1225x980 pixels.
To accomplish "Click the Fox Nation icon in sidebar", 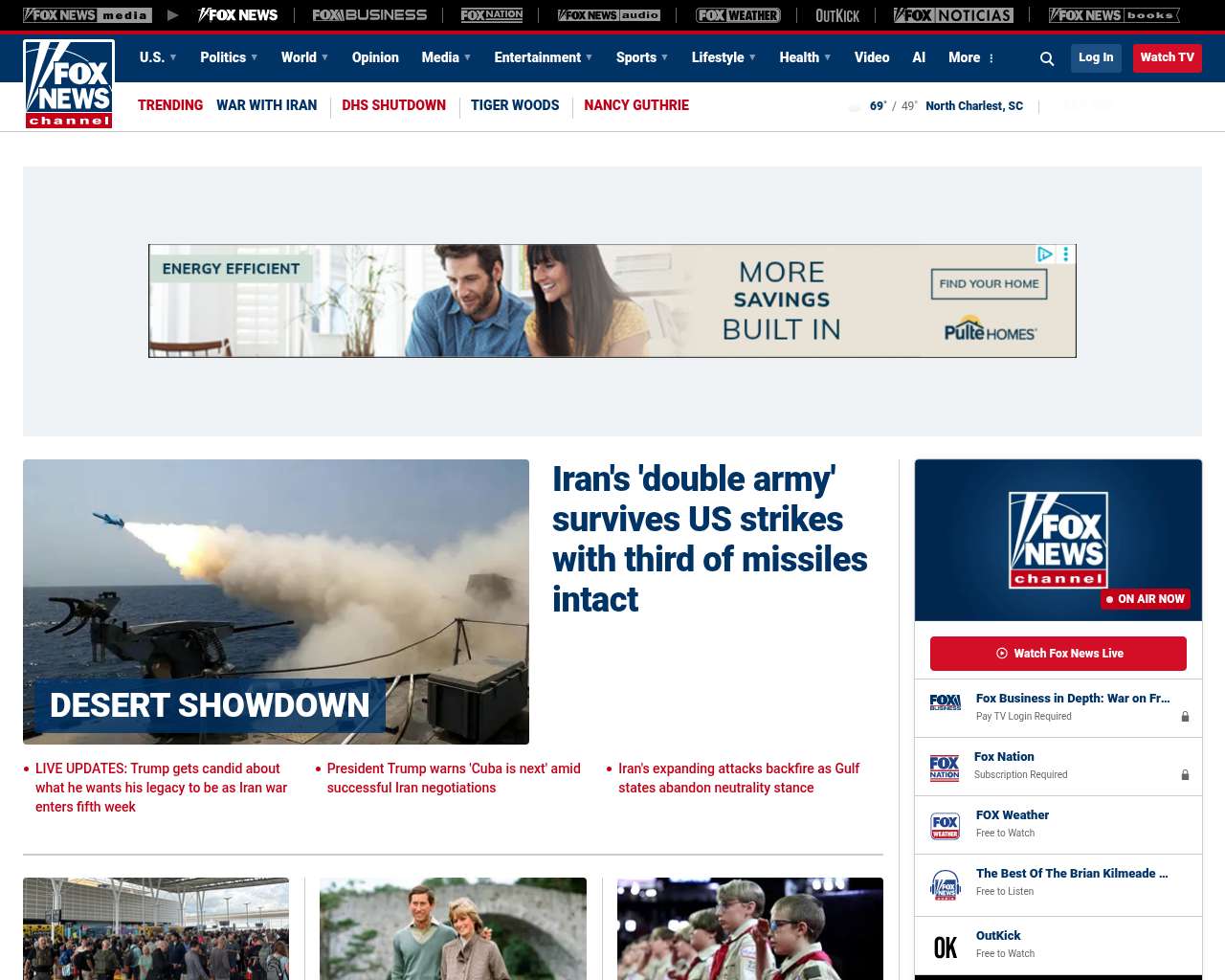I will (x=945, y=768).
